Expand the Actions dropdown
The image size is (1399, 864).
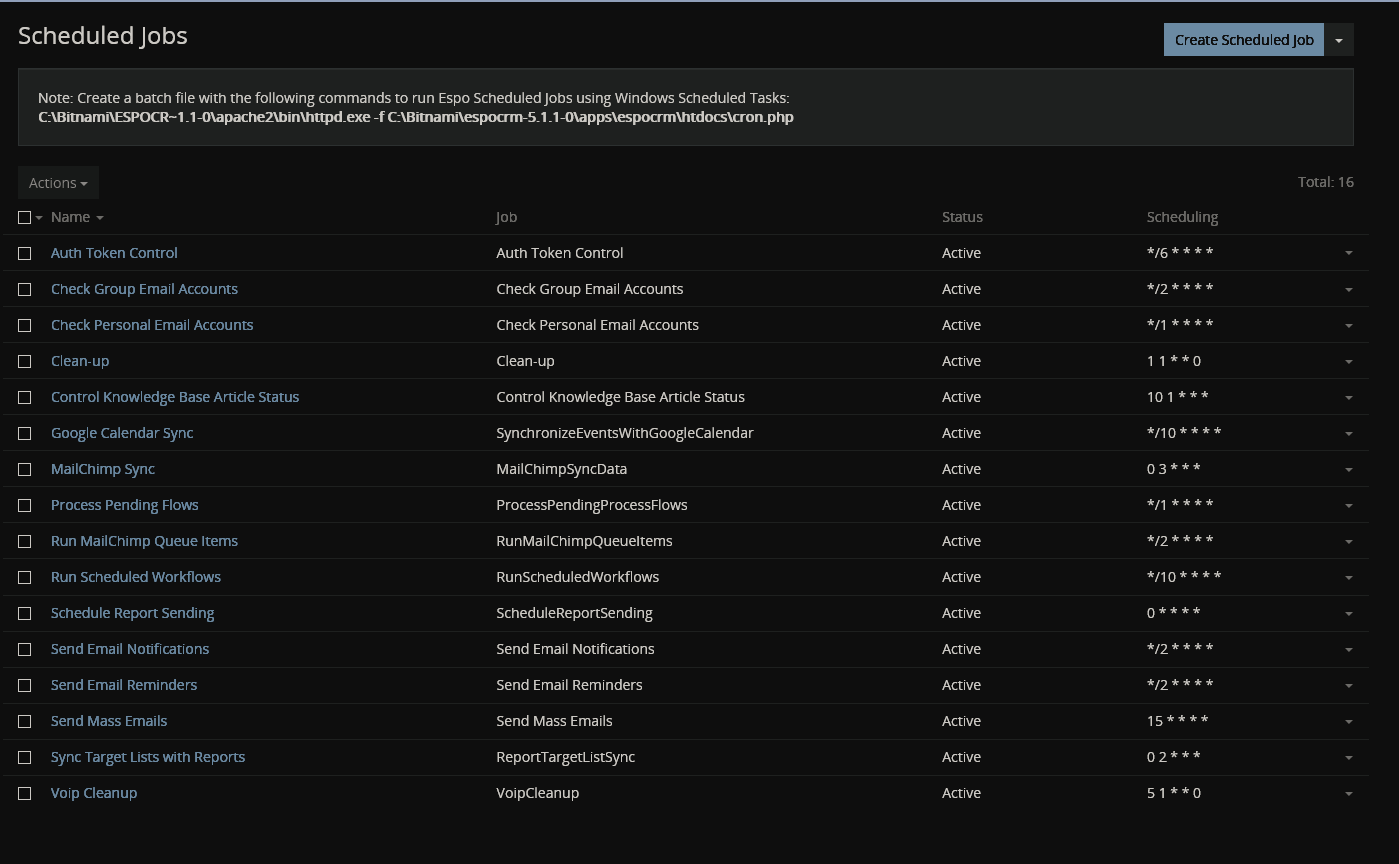point(58,183)
